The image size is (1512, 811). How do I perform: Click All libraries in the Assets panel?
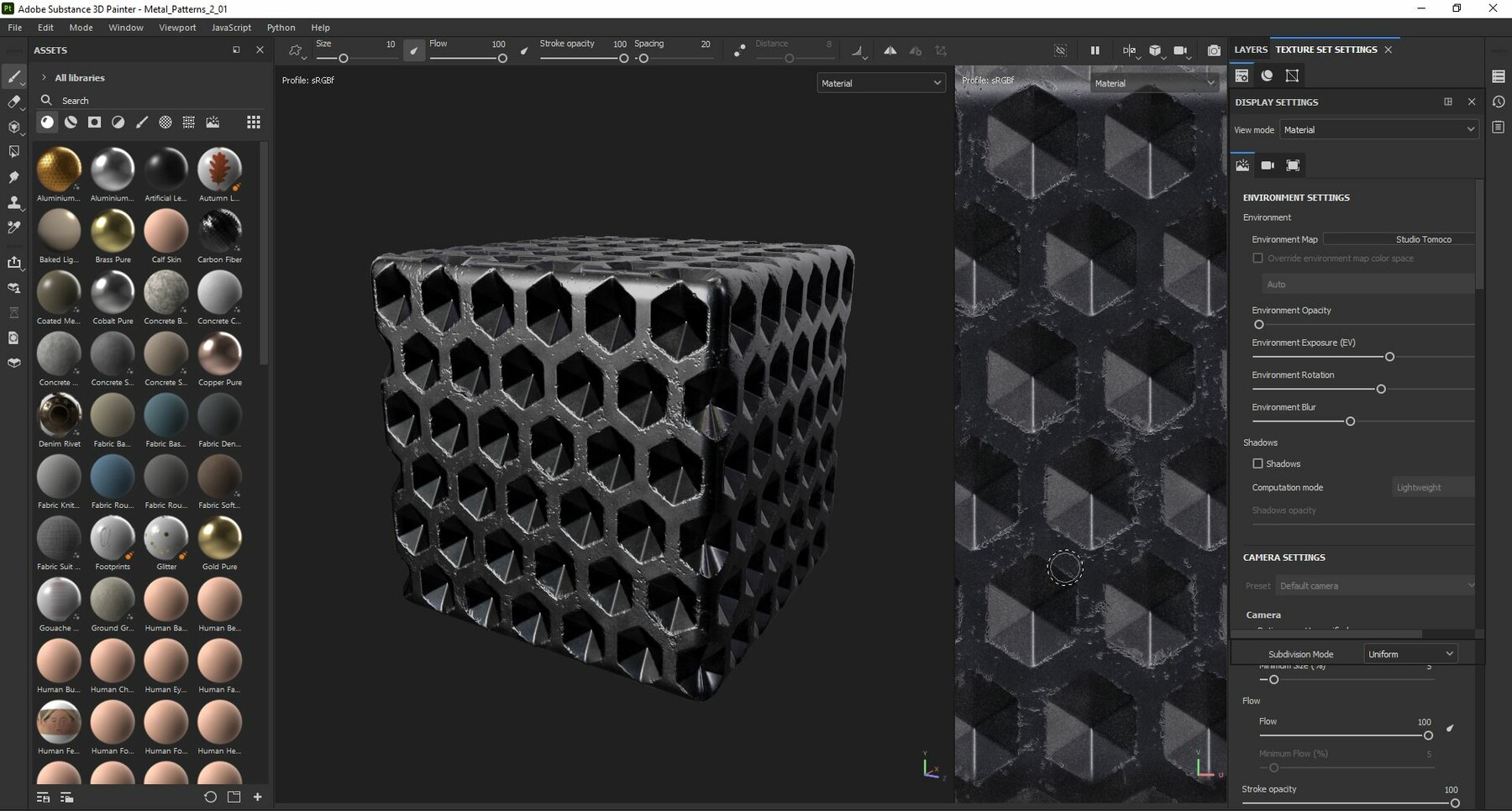(78, 77)
